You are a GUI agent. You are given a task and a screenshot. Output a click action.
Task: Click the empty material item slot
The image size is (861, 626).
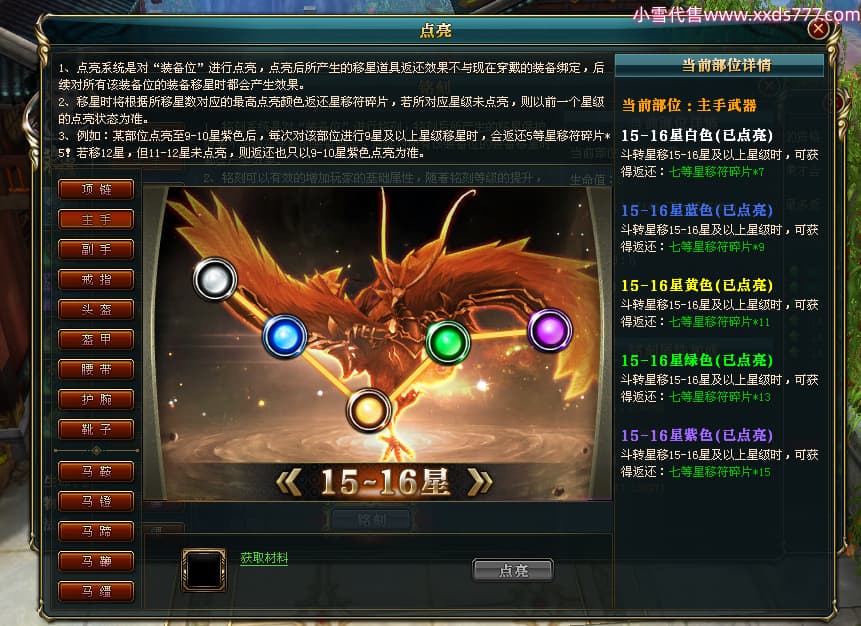coord(204,570)
